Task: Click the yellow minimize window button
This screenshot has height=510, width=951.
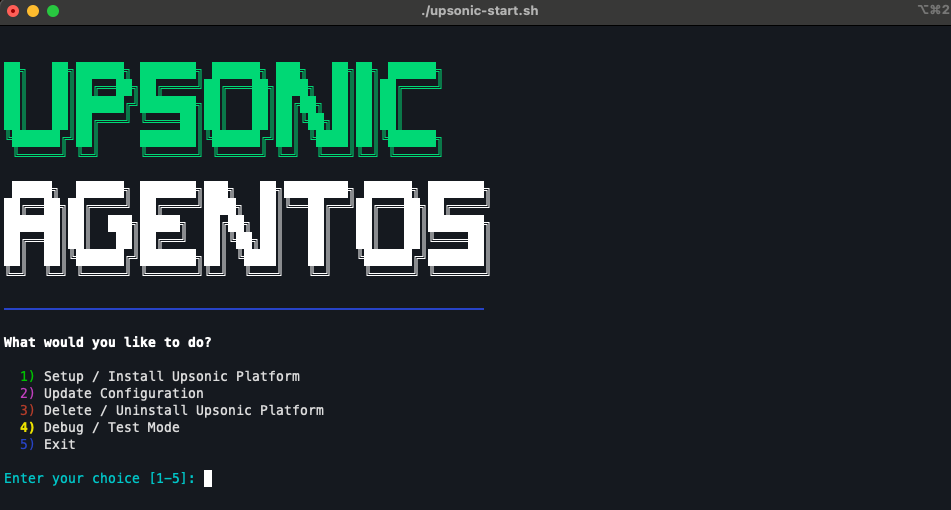Action: [x=33, y=11]
